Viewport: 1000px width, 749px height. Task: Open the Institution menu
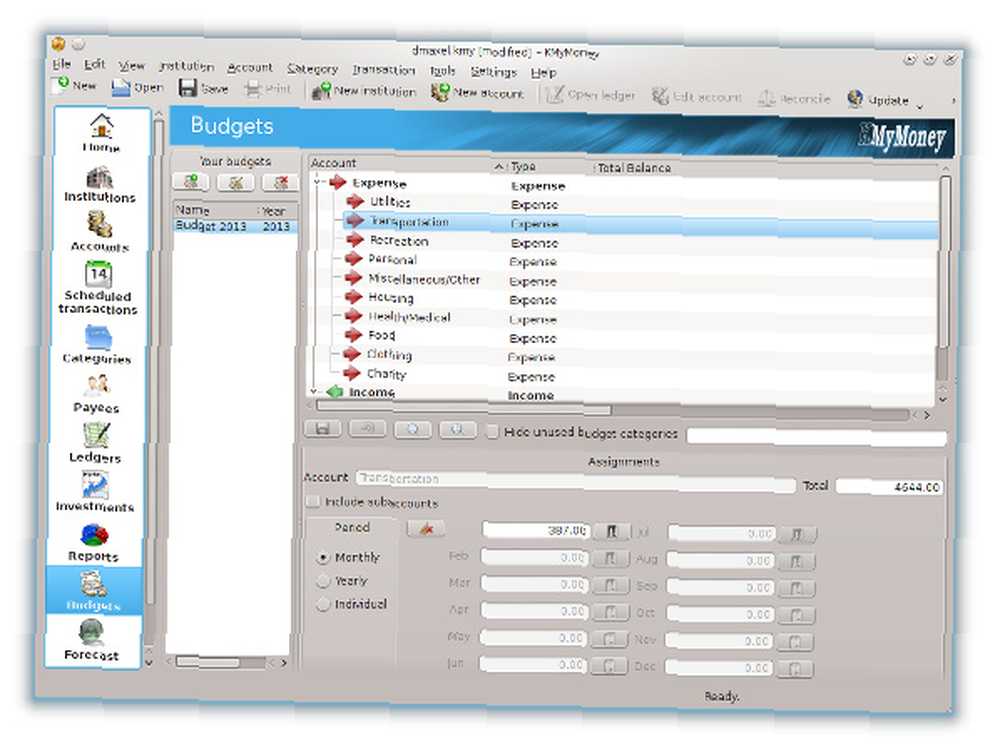[186, 66]
